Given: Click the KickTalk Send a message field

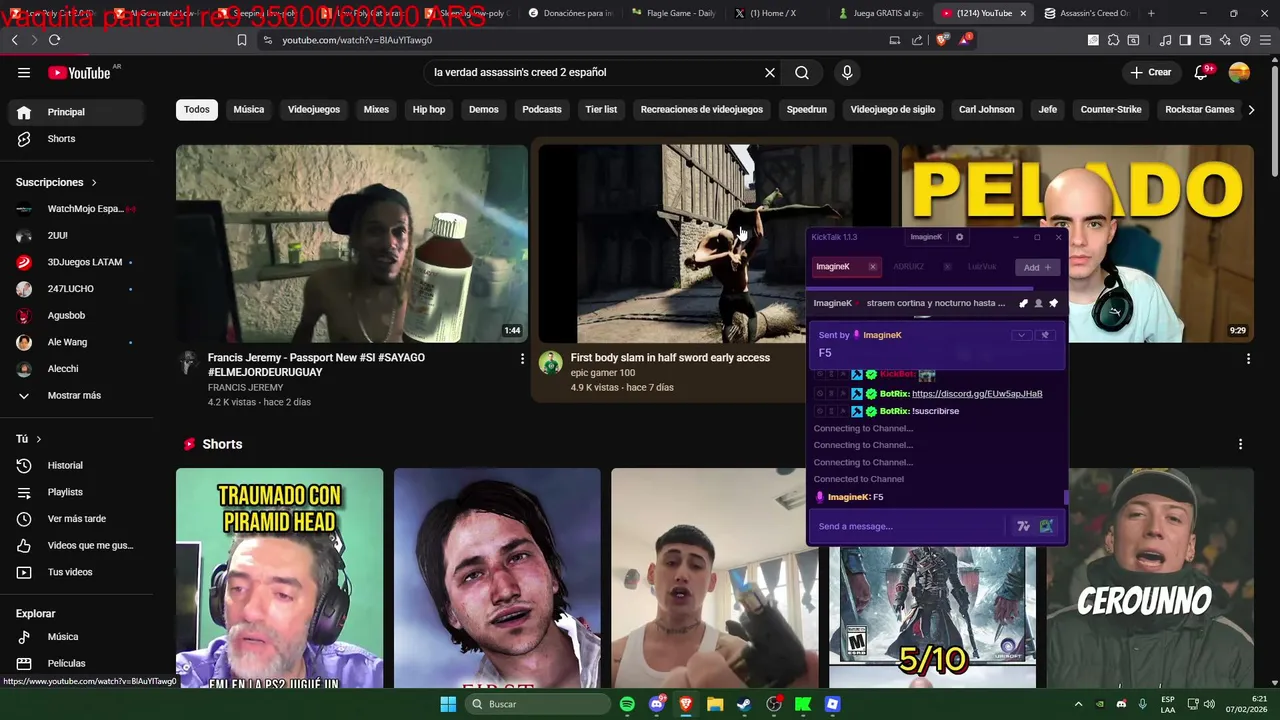Looking at the screenshot, I should point(908,526).
